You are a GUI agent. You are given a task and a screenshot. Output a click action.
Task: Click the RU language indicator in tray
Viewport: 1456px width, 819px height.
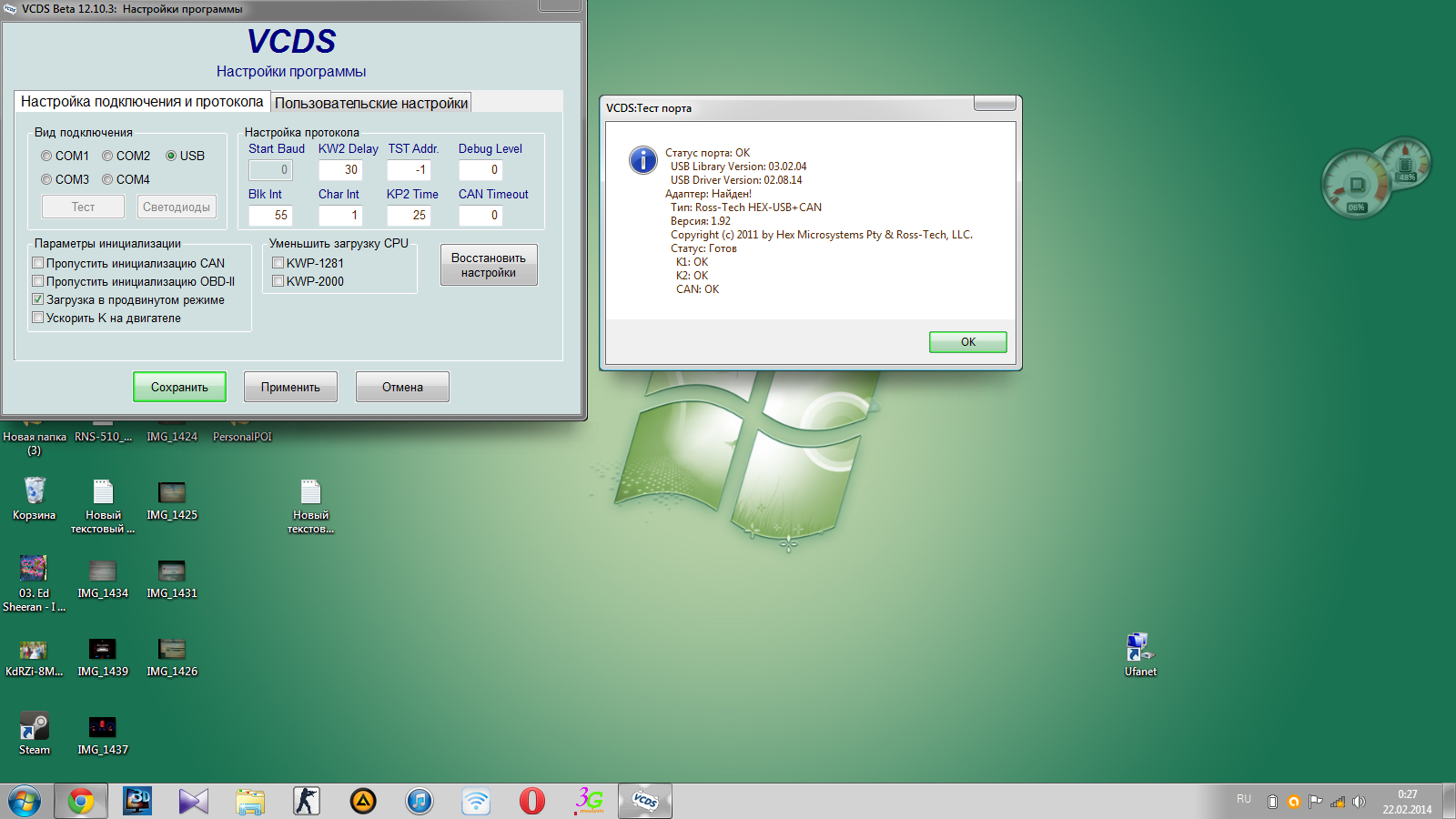pyautogui.click(x=1244, y=800)
